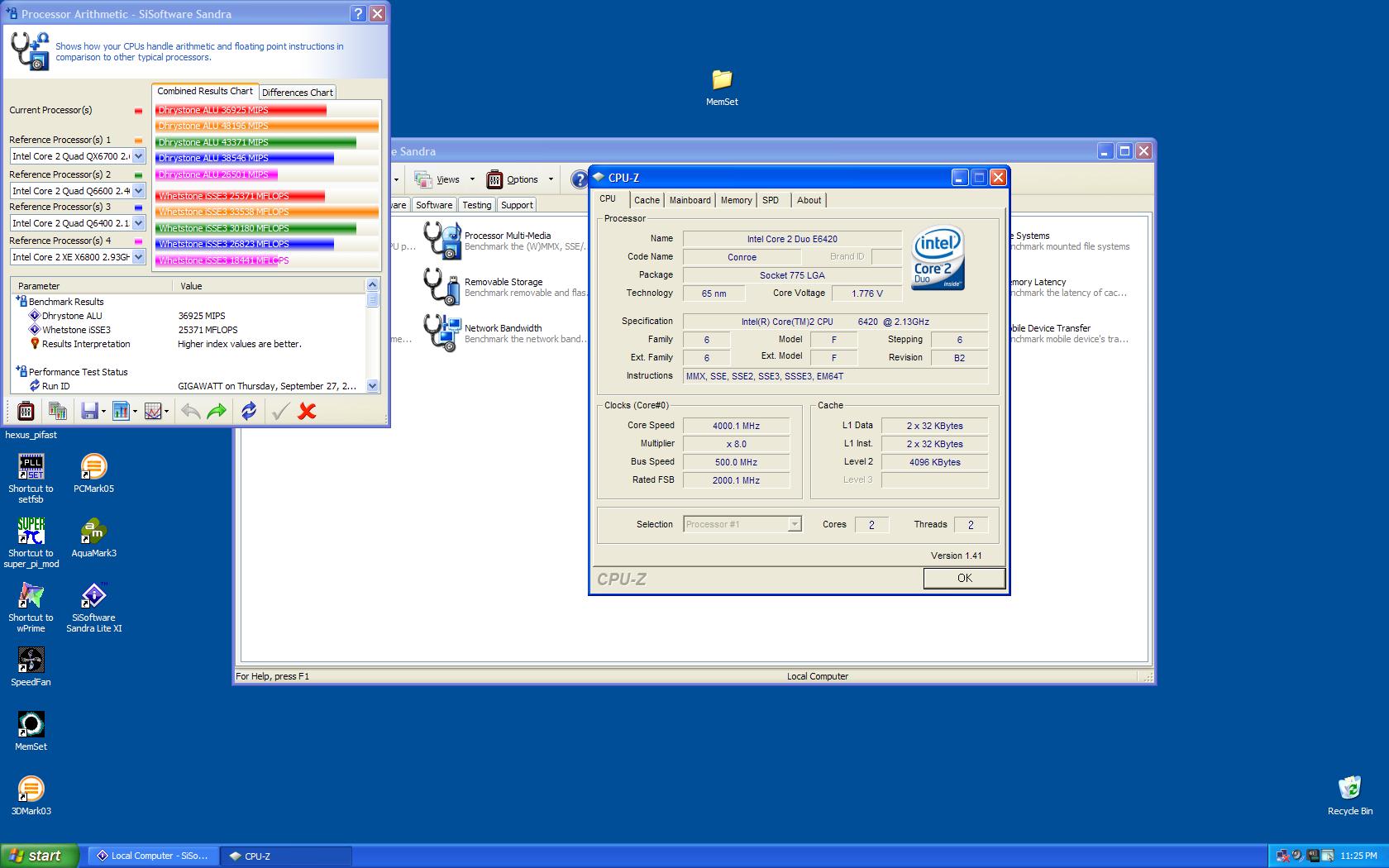Click the help question mark in Processor Arithmetic title bar

click(x=358, y=13)
